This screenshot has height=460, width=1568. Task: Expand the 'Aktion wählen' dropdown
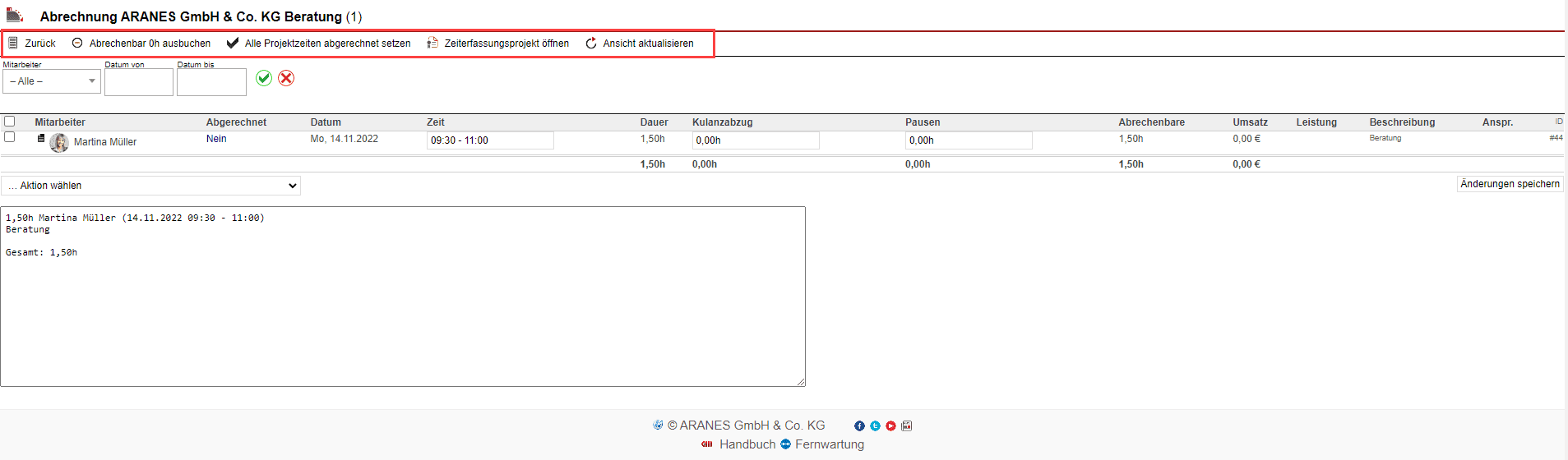point(151,186)
